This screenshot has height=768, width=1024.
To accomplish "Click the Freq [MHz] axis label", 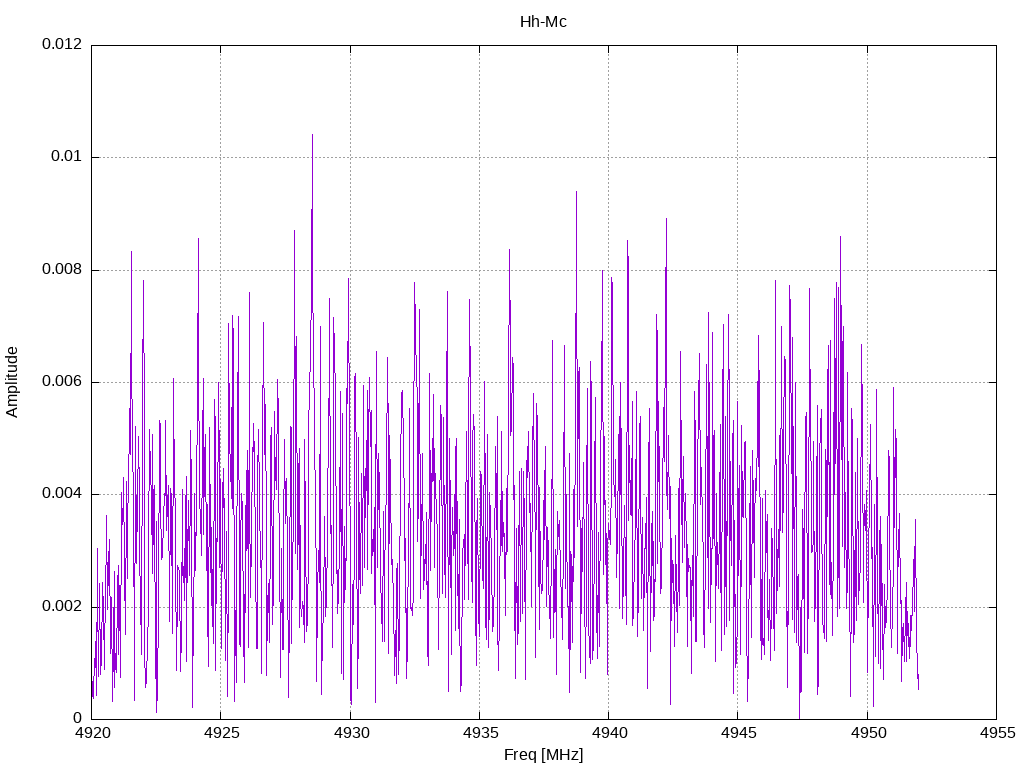I will (543, 754).
